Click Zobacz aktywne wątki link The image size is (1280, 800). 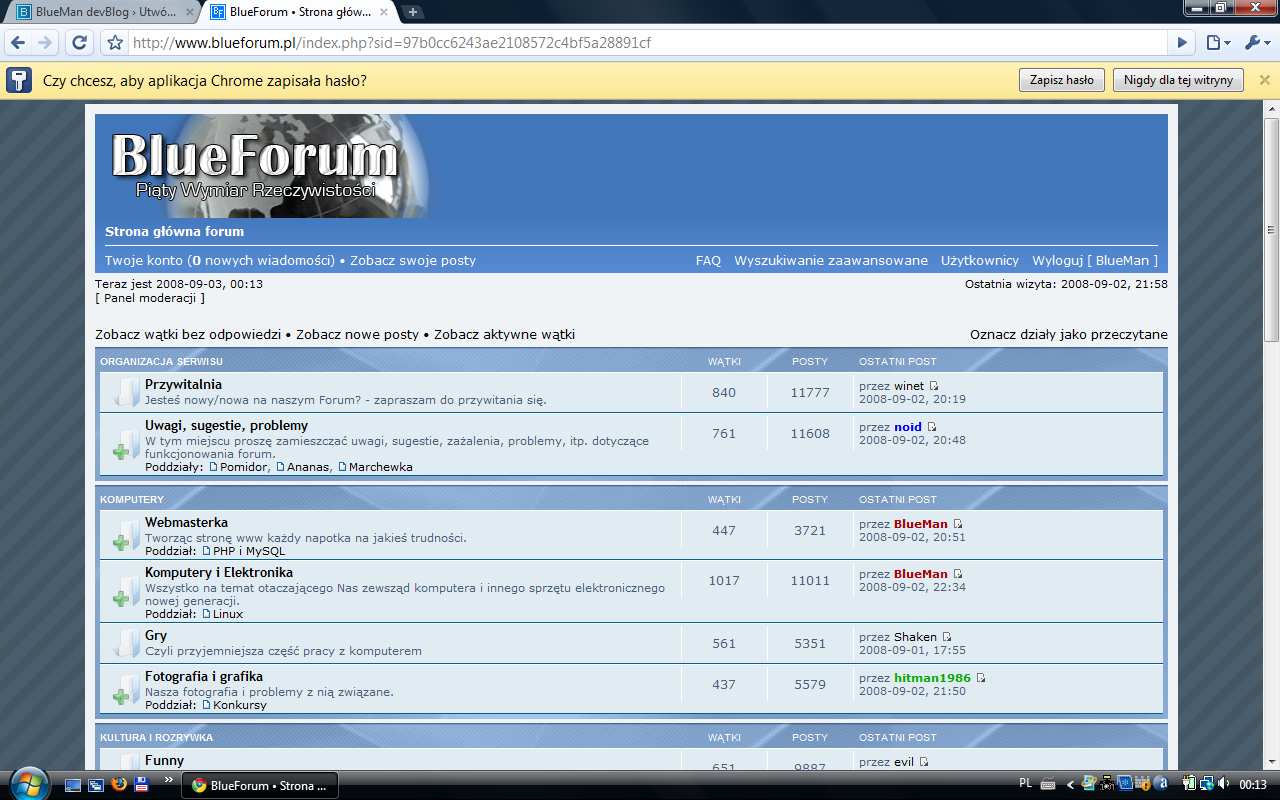(504, 335)
